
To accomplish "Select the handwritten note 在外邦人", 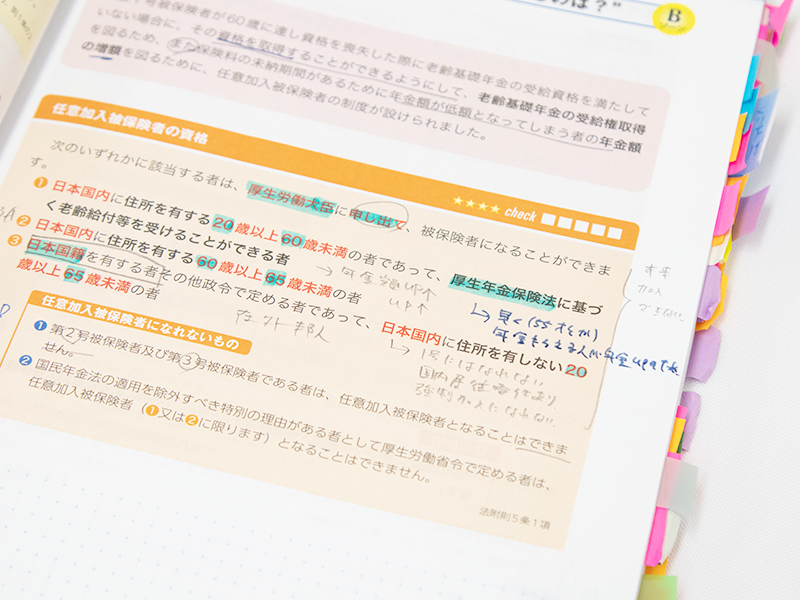I will tap(282, 326).
